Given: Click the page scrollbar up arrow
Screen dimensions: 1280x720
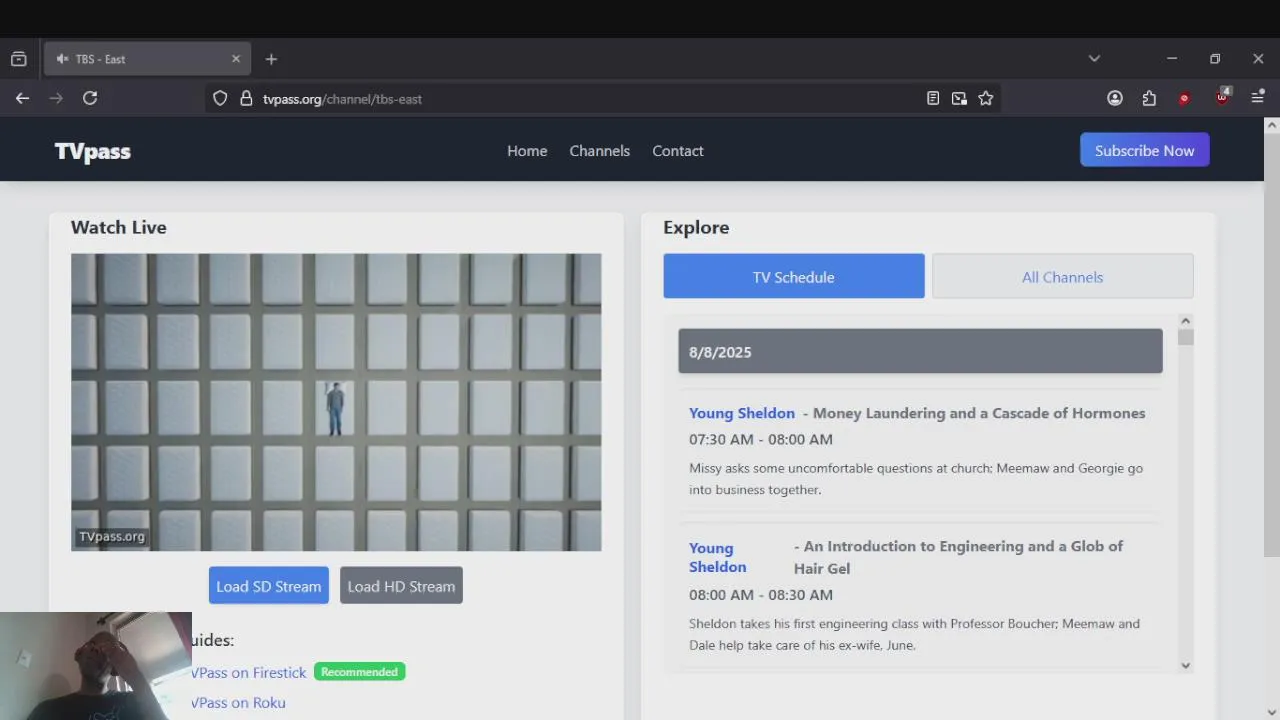Looking at the screenshot, I should [x=1272, y=125].
